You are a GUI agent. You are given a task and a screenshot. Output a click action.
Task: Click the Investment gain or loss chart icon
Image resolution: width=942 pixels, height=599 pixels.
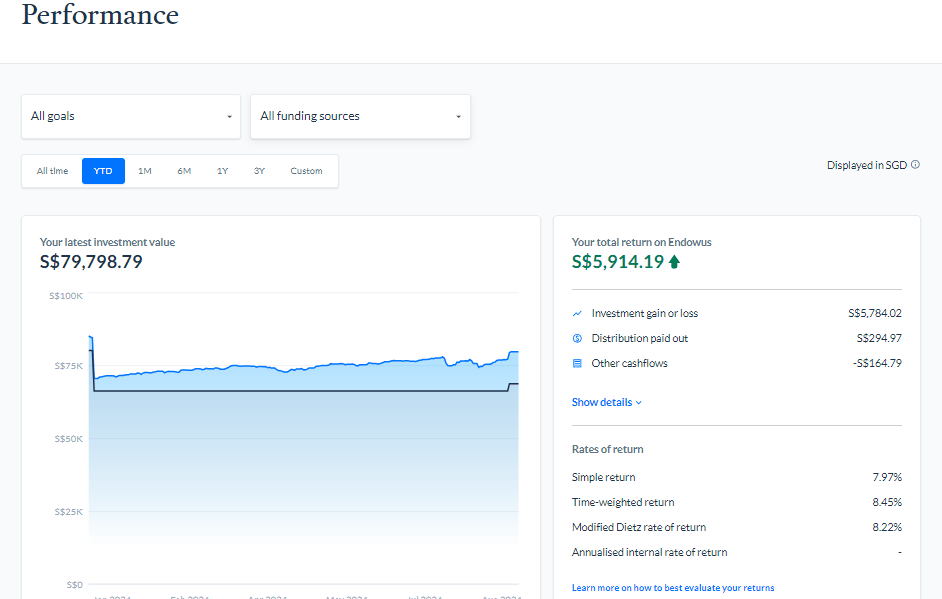coord(577,314)
